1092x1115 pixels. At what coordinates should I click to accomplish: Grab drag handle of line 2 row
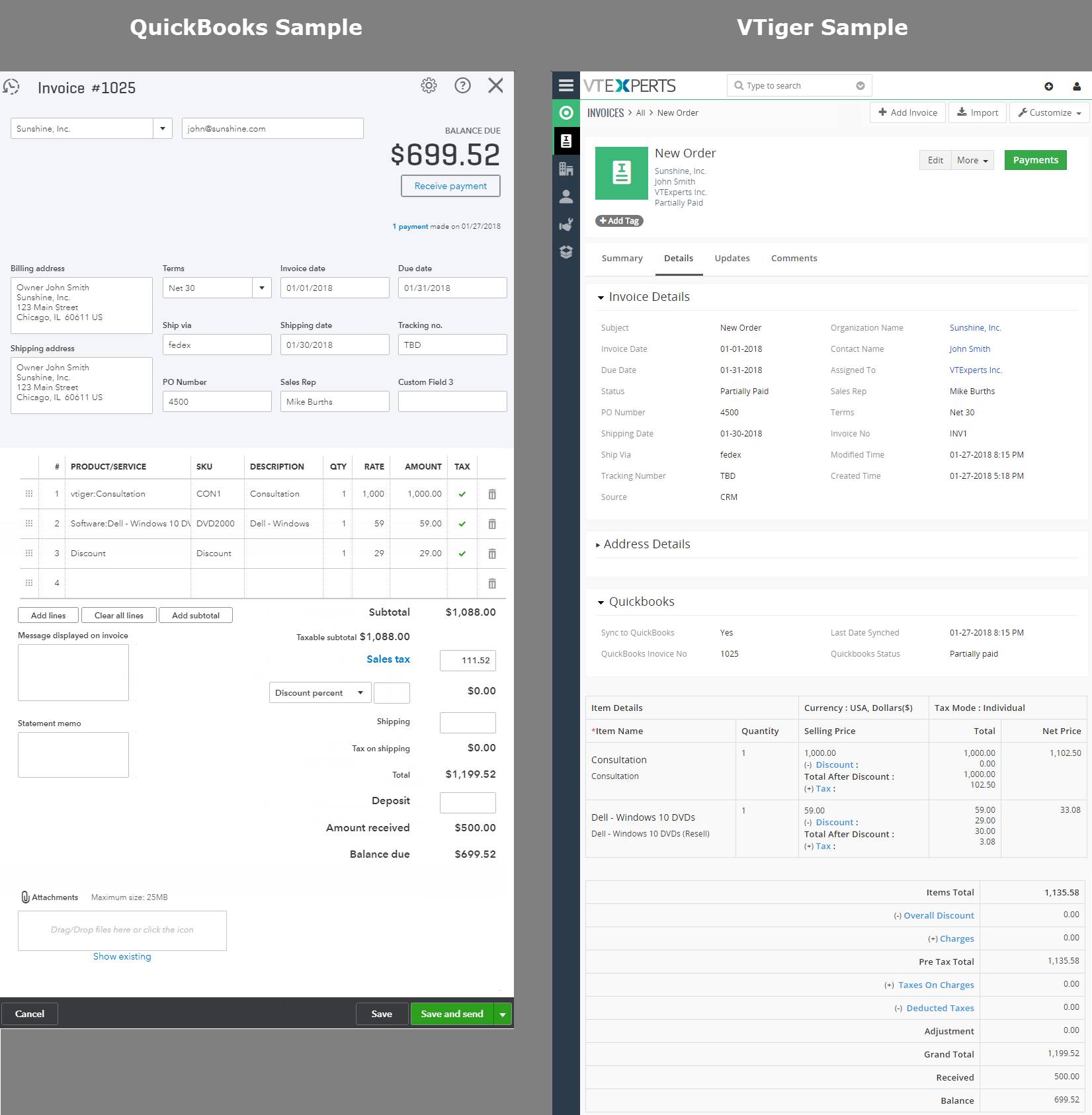[x=29, y=524]
